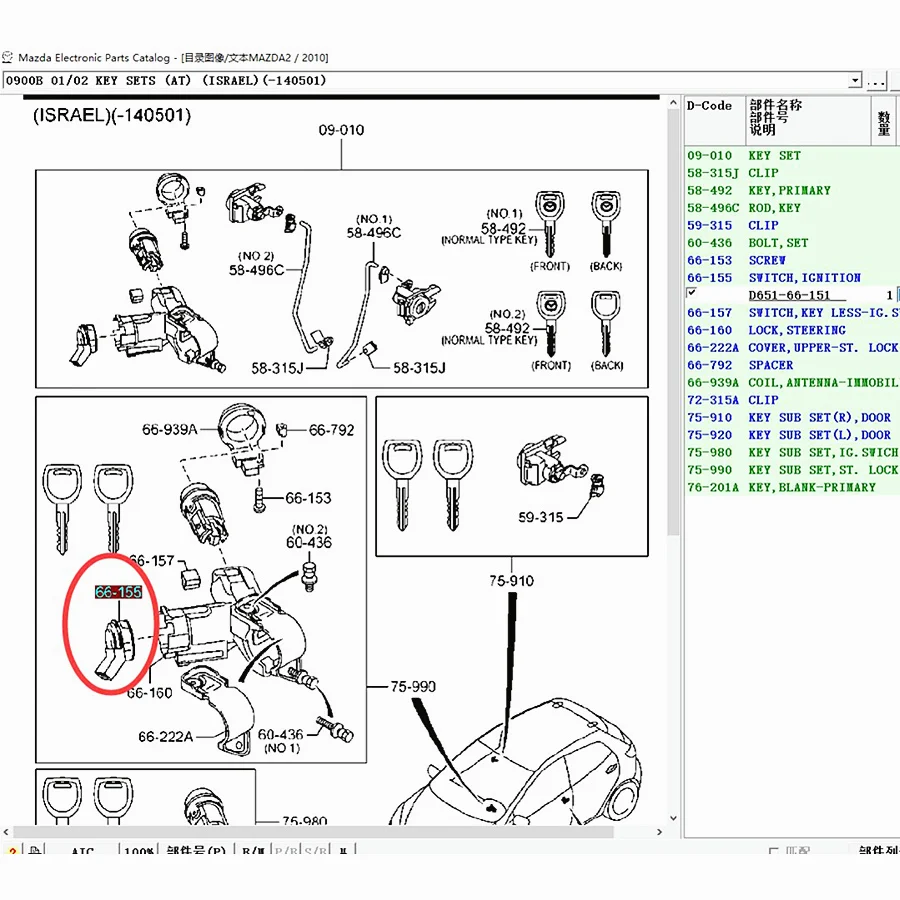Viewport: 900px width, 900px height.
Task: Click the diagram's vertical scrollbar down arrow
Action: point(673,818)
